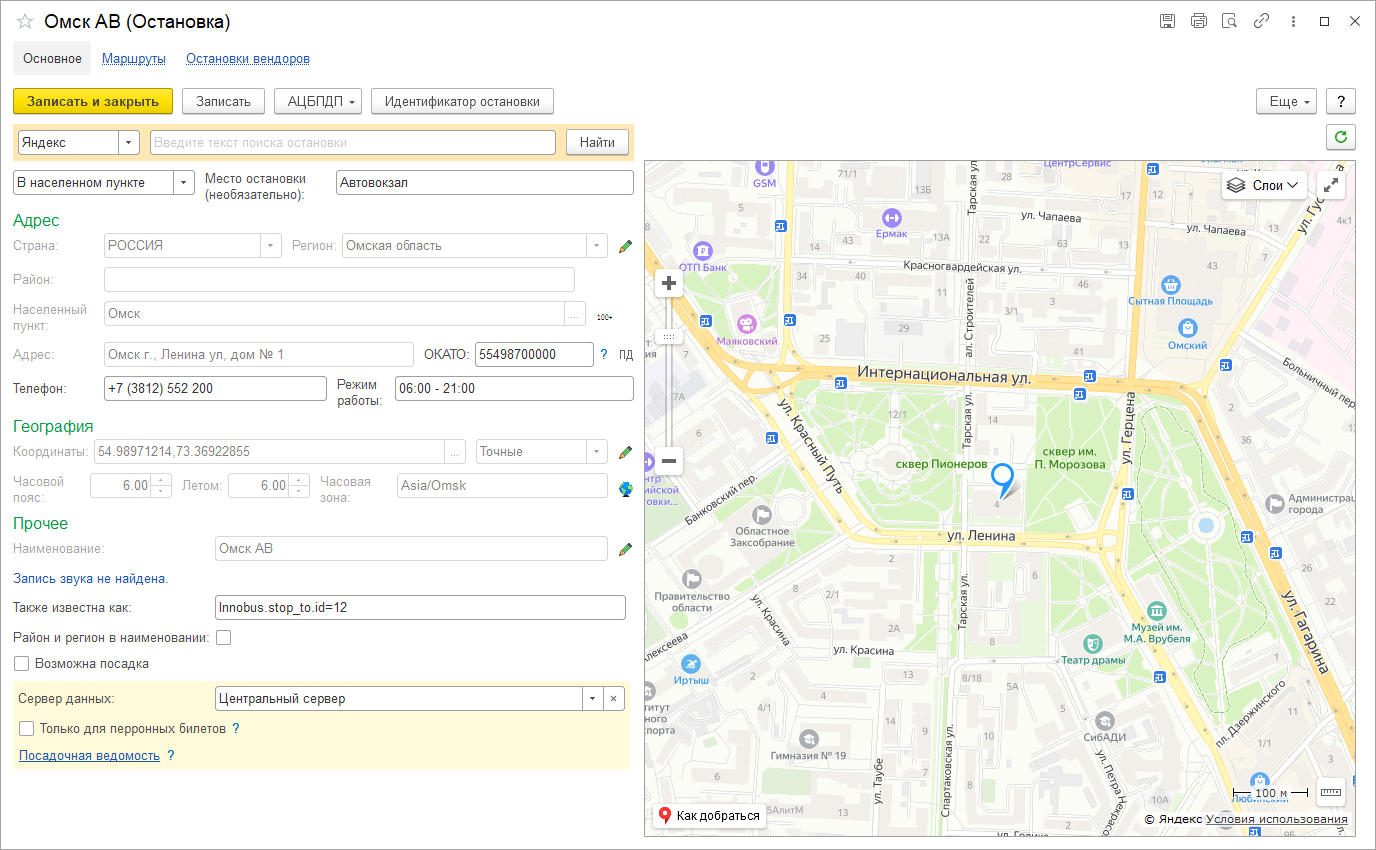Copy link using chain icon in title bar

click(1261, 21)
